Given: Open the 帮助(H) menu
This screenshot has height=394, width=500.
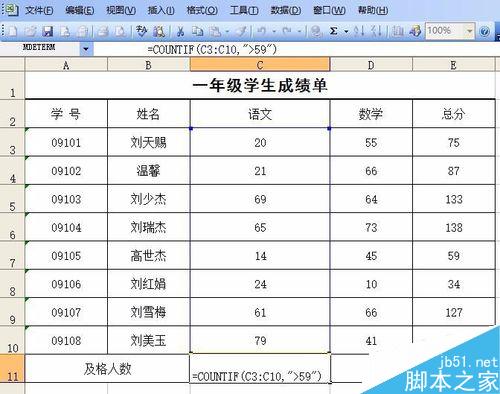Looking at the screenshot, I should pyautogui.click(x=373, y=10).
